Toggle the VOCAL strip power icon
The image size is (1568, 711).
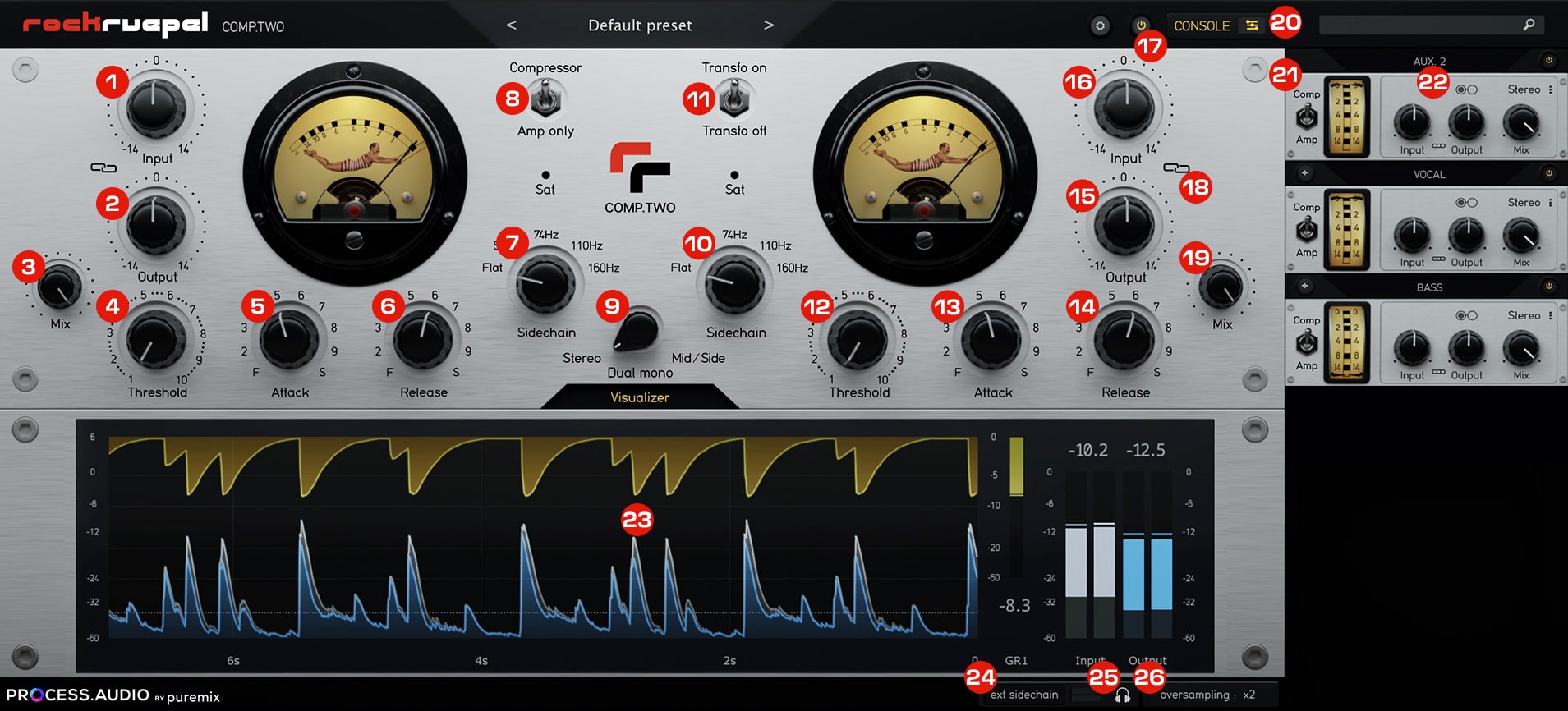point(1548,173)
